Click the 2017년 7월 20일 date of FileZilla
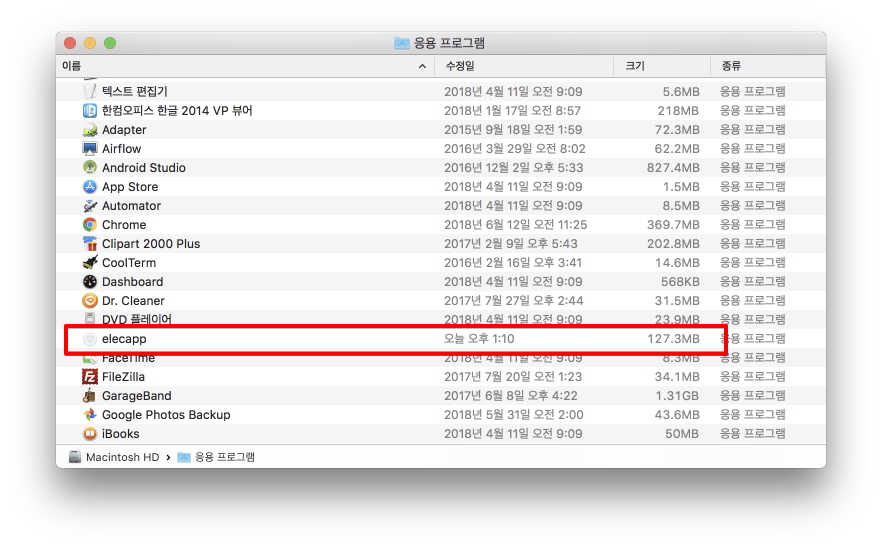882x548 pixels. click(x=513, y=377)
